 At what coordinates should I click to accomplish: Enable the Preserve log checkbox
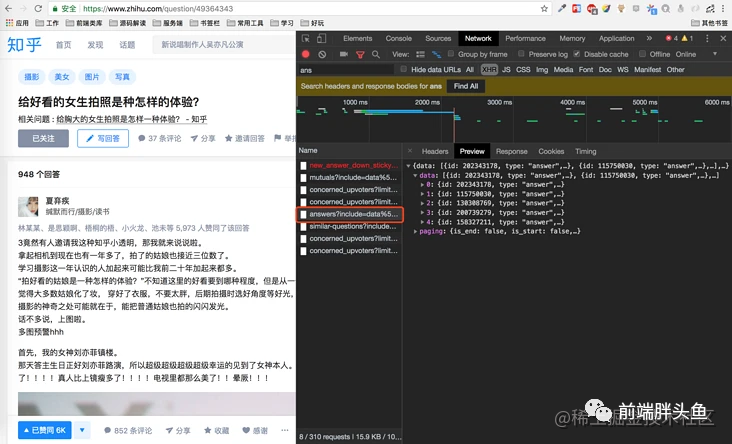[521, 54]
